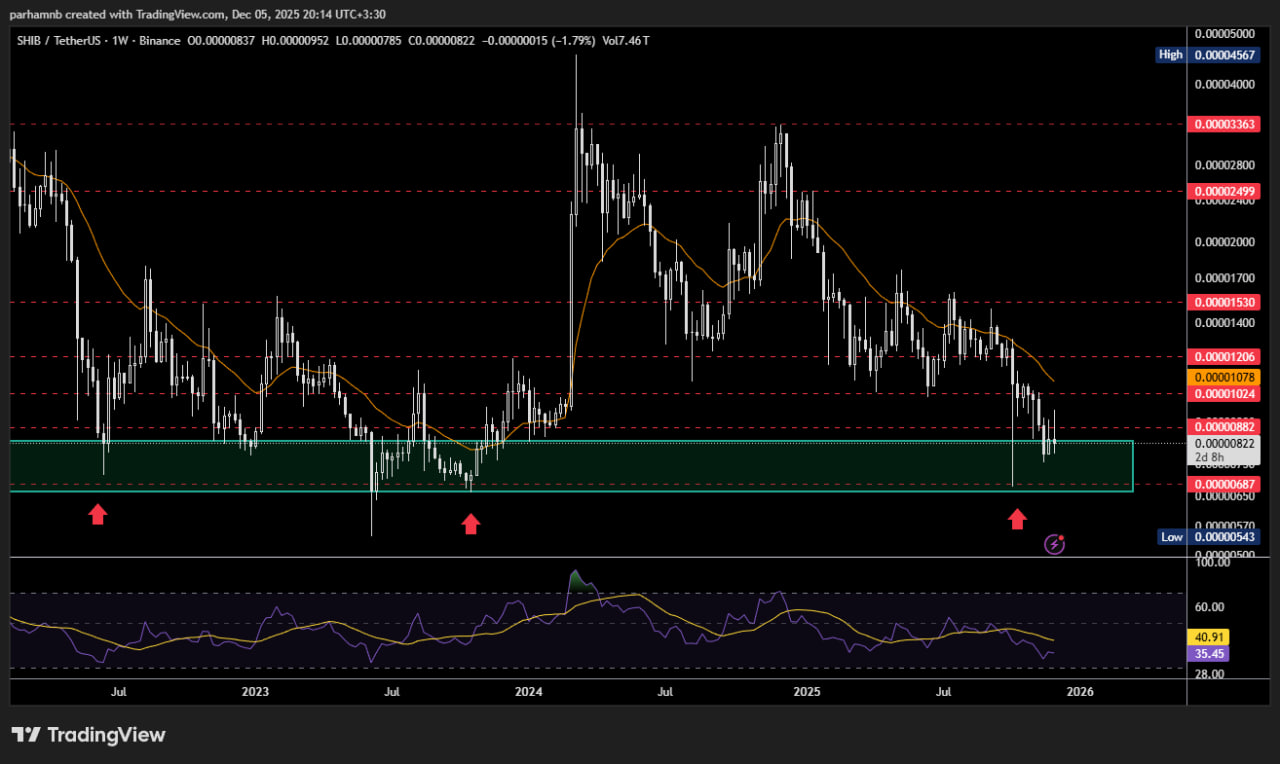
Task: Click the Low price tag label
Action: 1172,537
